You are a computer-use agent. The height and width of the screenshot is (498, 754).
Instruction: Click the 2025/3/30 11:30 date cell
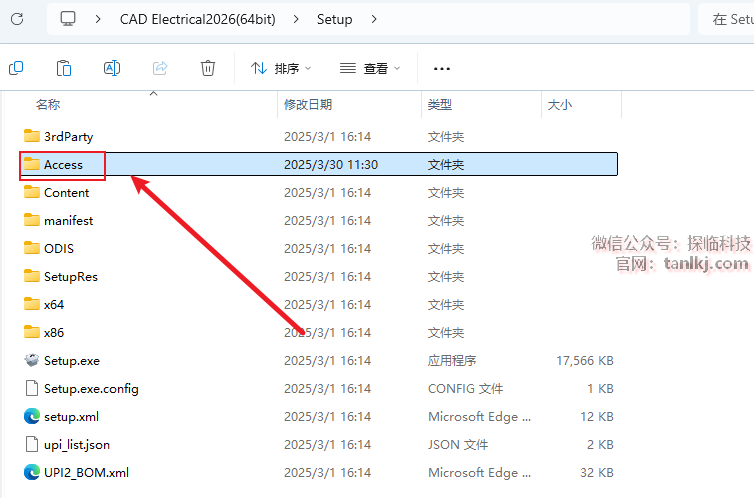[x=331, y=164]
